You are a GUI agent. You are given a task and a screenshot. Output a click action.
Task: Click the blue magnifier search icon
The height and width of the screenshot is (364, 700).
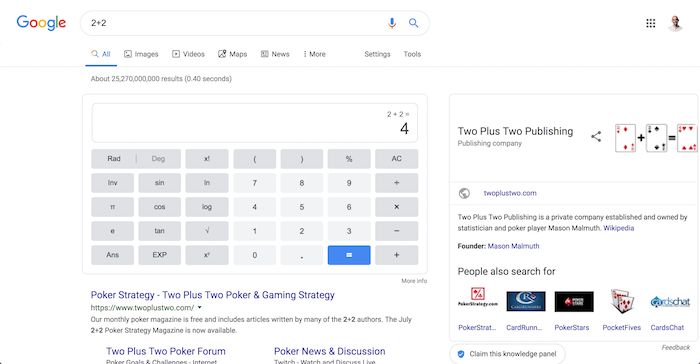[x=413, y=23]
